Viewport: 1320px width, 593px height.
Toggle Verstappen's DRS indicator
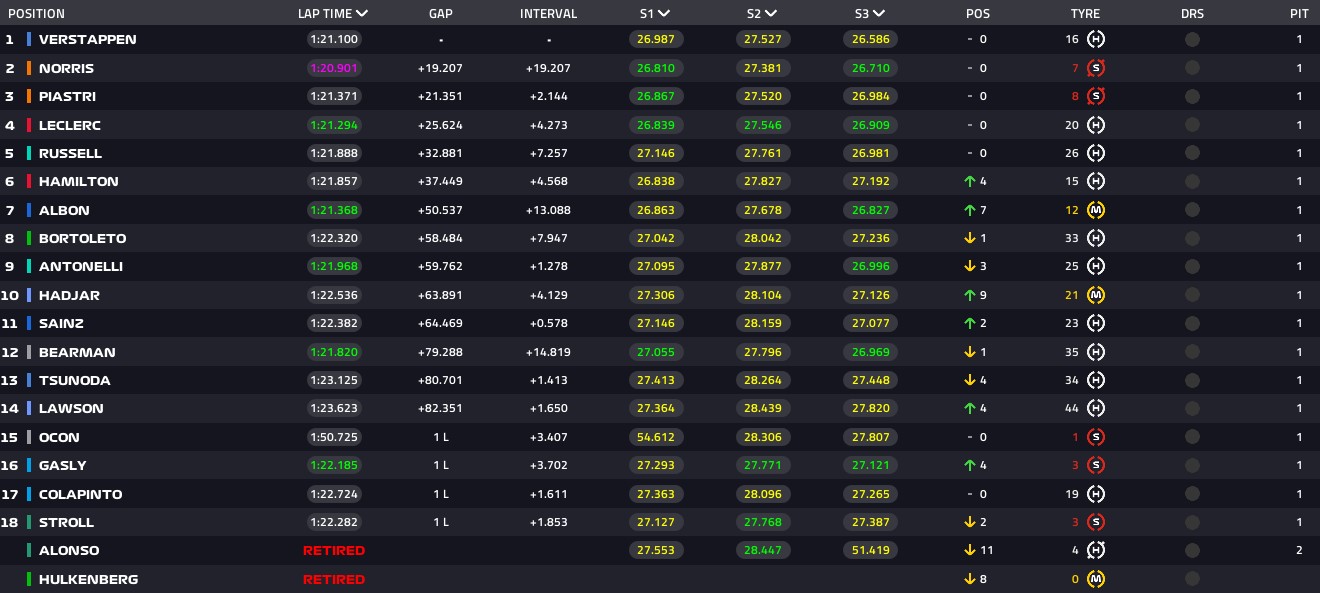tap(1192, 40)
